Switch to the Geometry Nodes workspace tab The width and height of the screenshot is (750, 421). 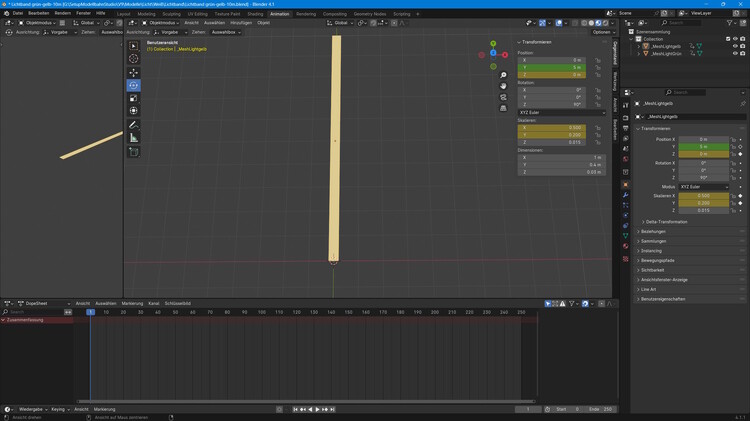370,14
